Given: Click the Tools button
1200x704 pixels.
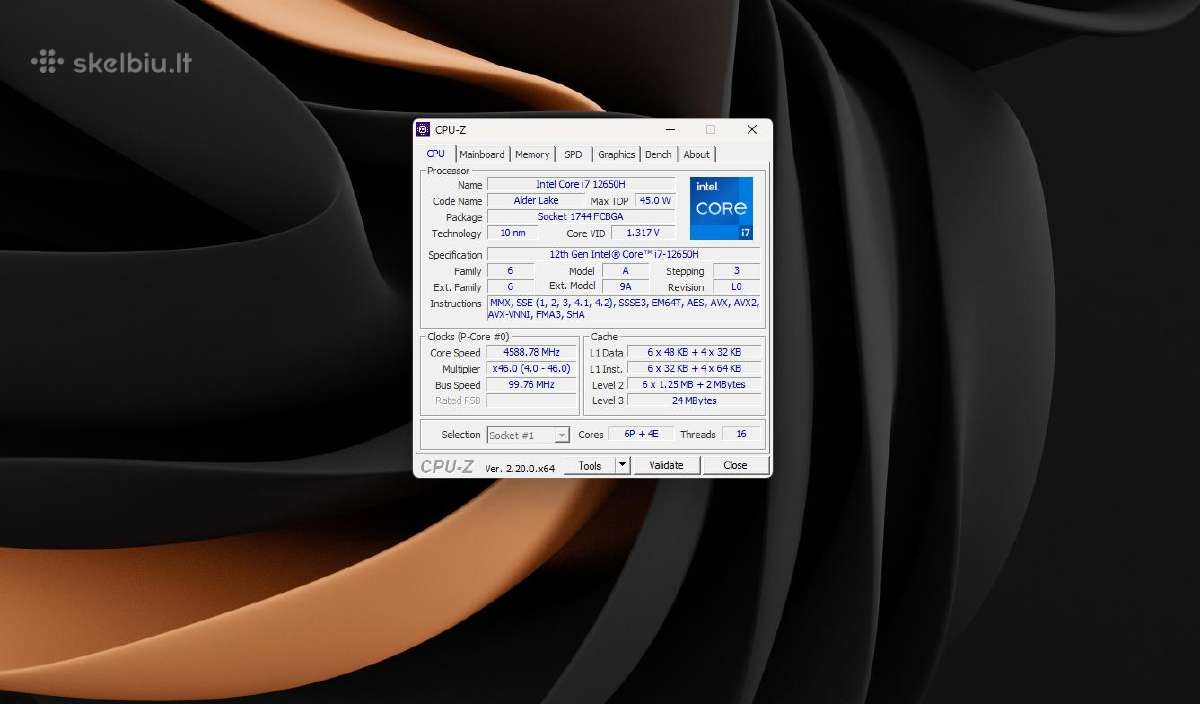Looking at the screenshot, I should click(x=590, y=466).
